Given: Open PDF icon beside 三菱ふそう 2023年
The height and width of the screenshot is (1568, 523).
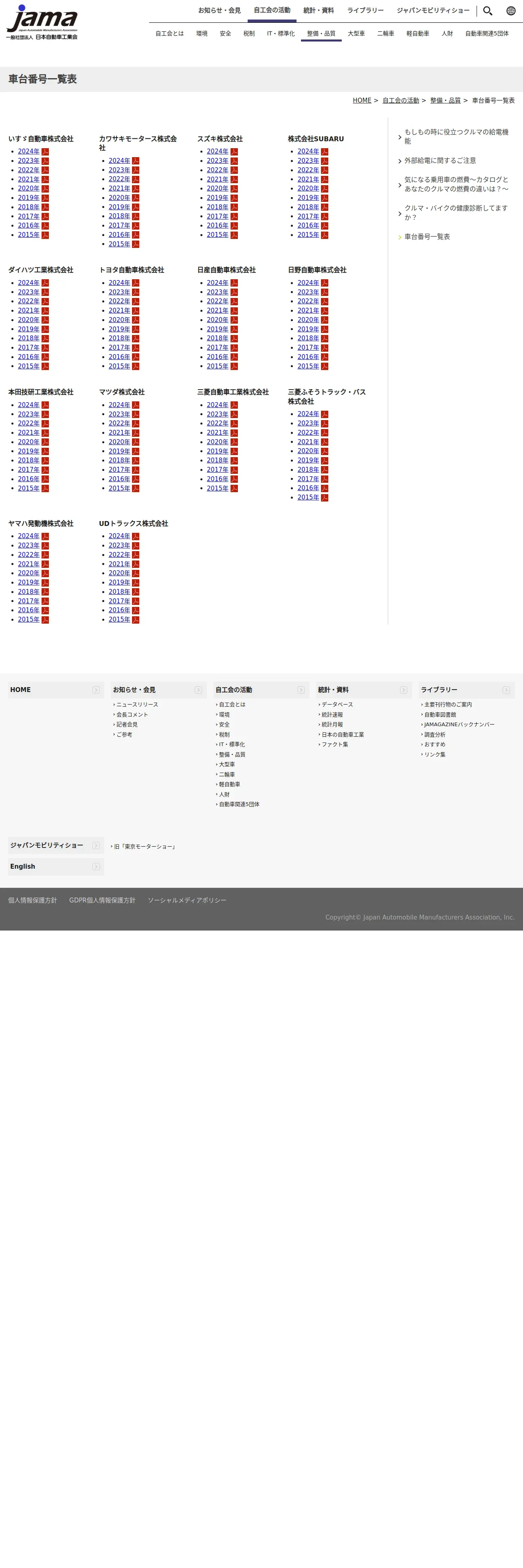Looking at the screenshot, I should [x=325, y=424].
